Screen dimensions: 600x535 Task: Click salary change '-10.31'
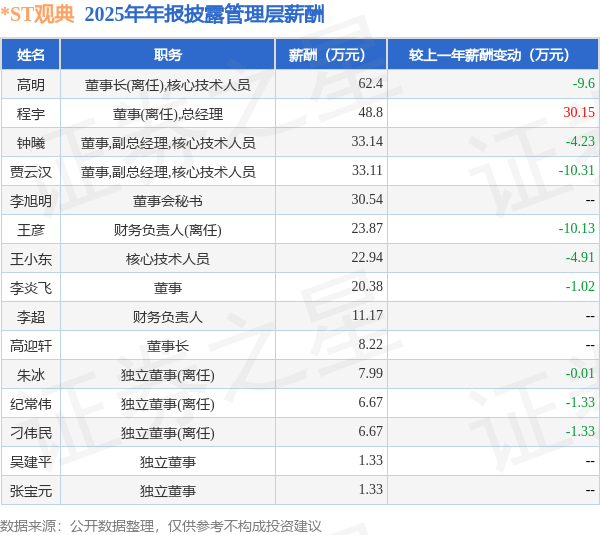pyautogui.click(x=577, y=170)
